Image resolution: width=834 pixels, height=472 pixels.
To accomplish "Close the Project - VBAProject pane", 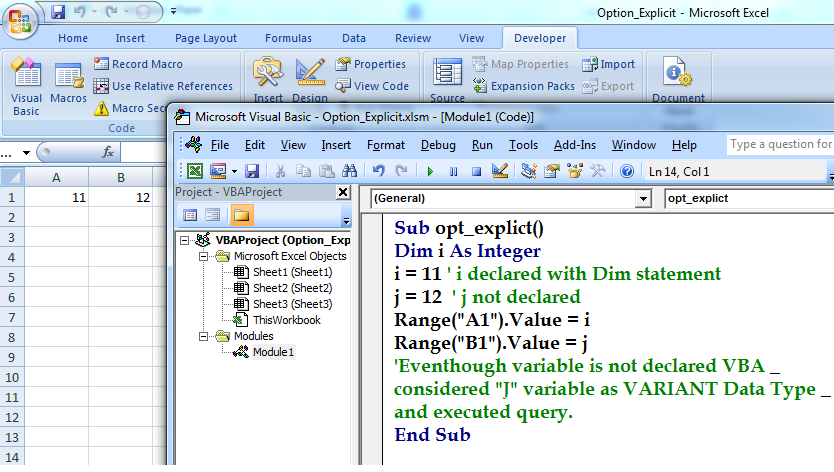I will tap(343, 192).
